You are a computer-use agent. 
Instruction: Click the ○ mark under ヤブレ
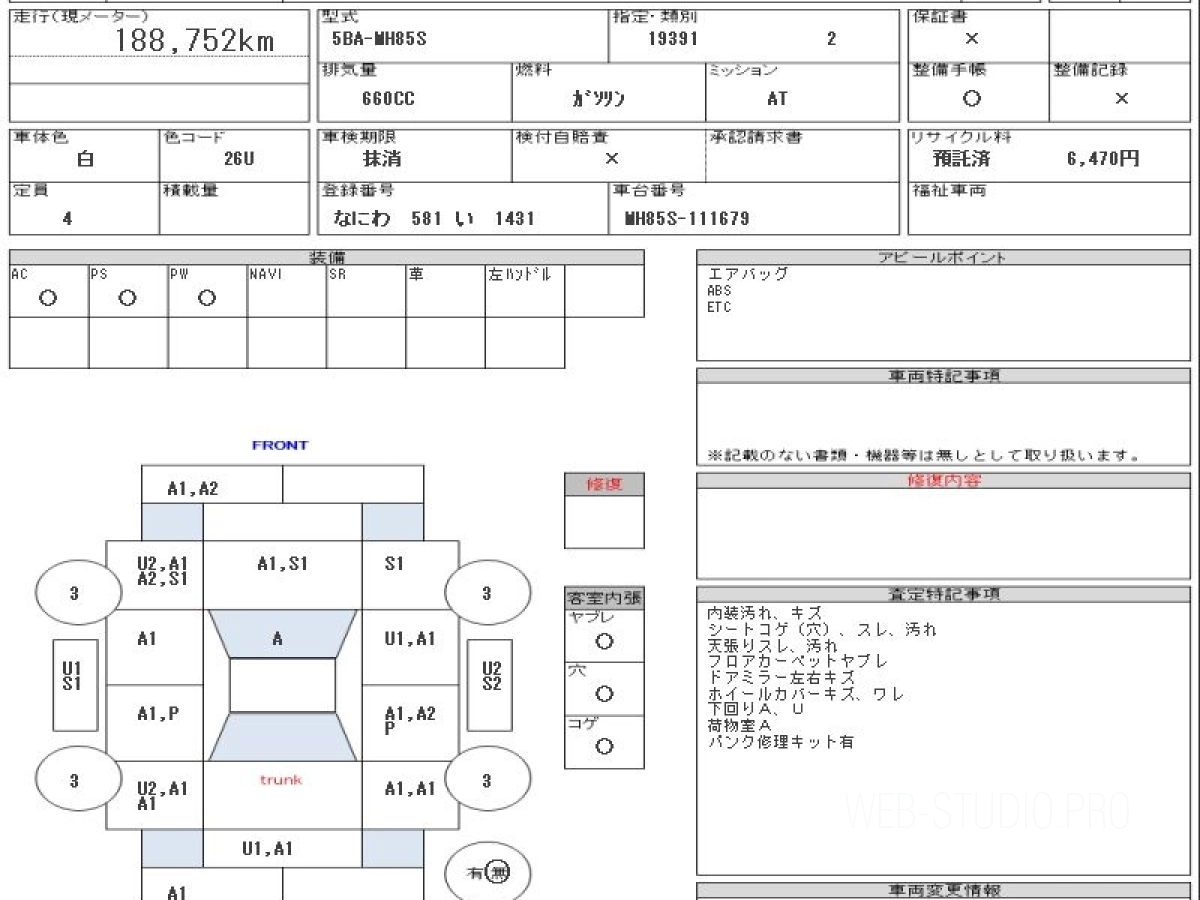coord(604,642)
